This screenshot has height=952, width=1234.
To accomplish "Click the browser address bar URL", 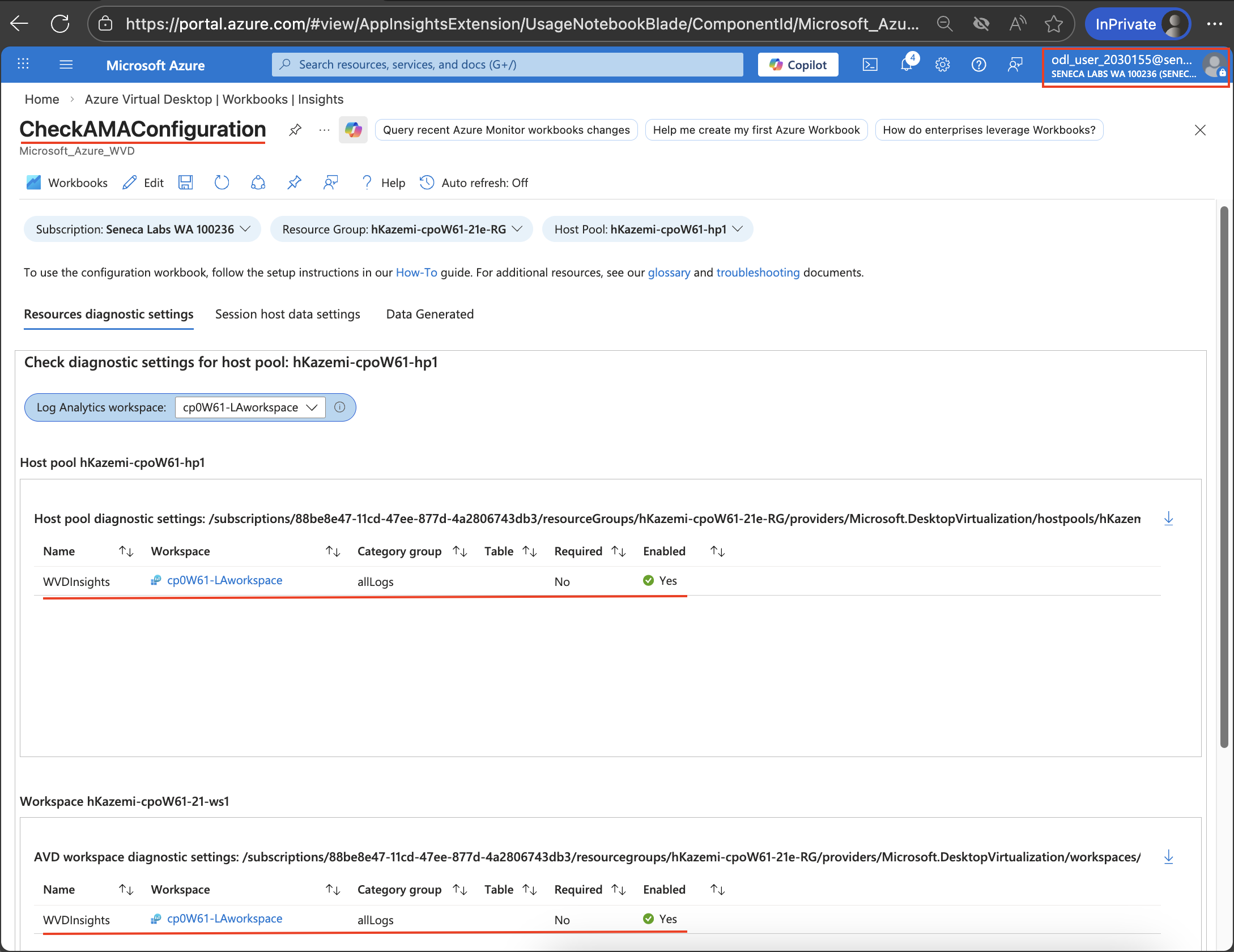I will coord(522,24).
